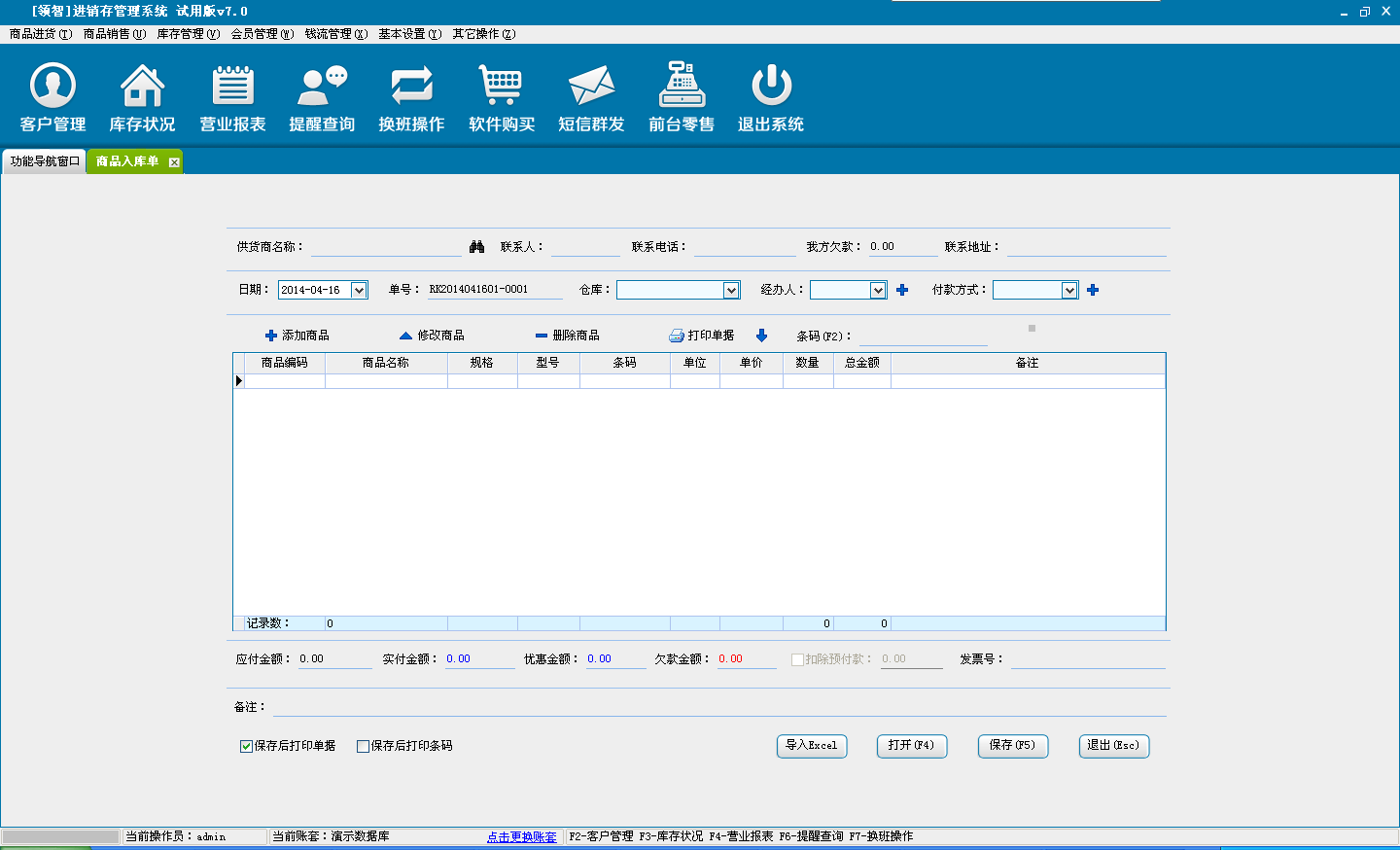The image size is (1400, 850).
Task: Open the 库存管理 menu
Action: coord(188,34)
